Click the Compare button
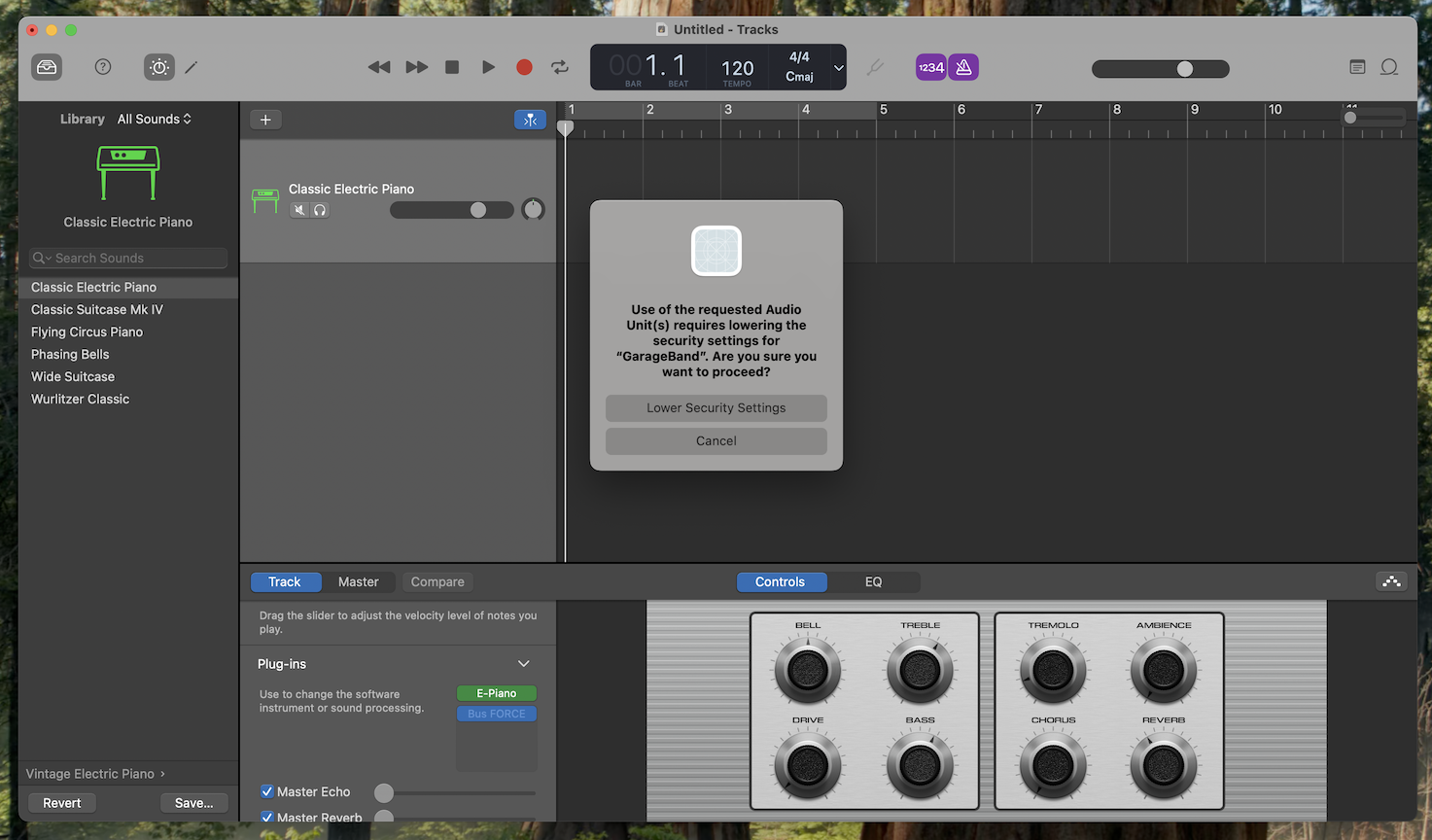 click(x=437, y=582)
